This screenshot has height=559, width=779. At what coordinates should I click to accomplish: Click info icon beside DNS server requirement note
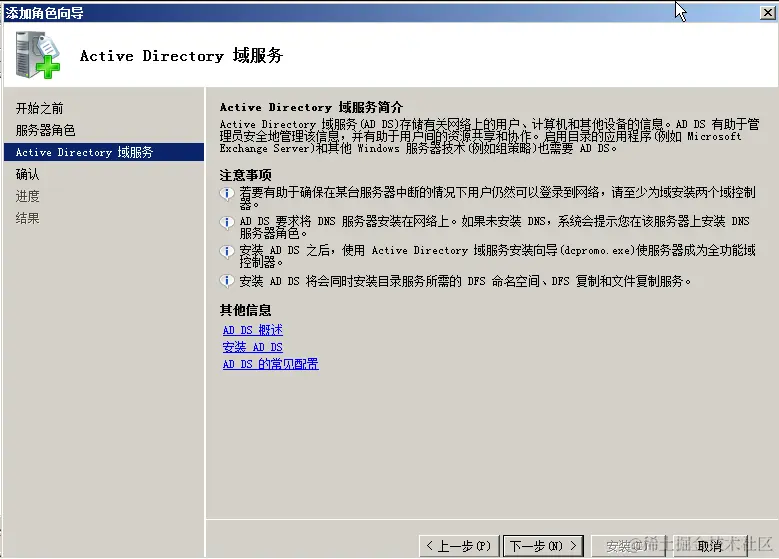(x=227, y=222)
